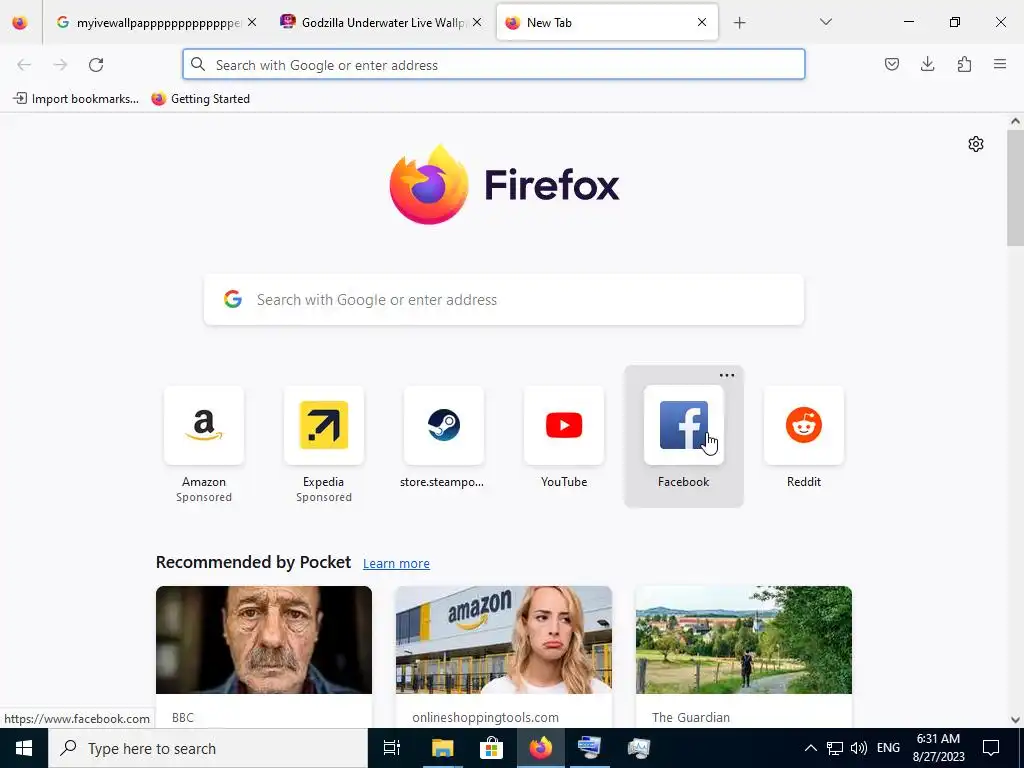The width and height of the screenshot is (1024, 768).
Task: Close the myivewallpaper Google tab
Action: [252, 22]
